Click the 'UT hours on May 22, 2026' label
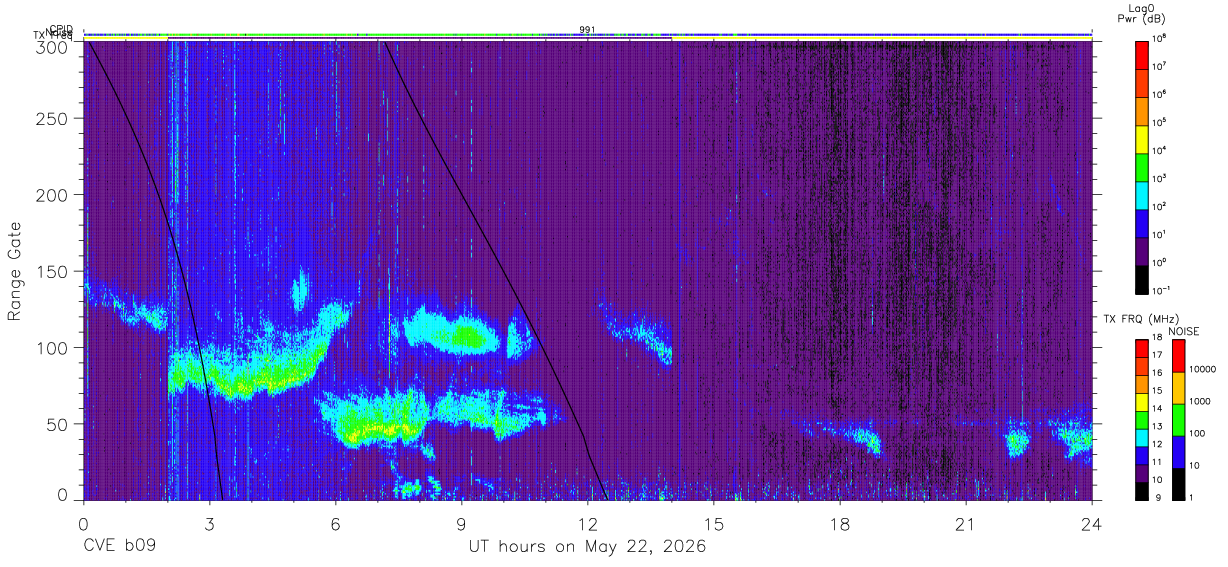 point(587,547)
